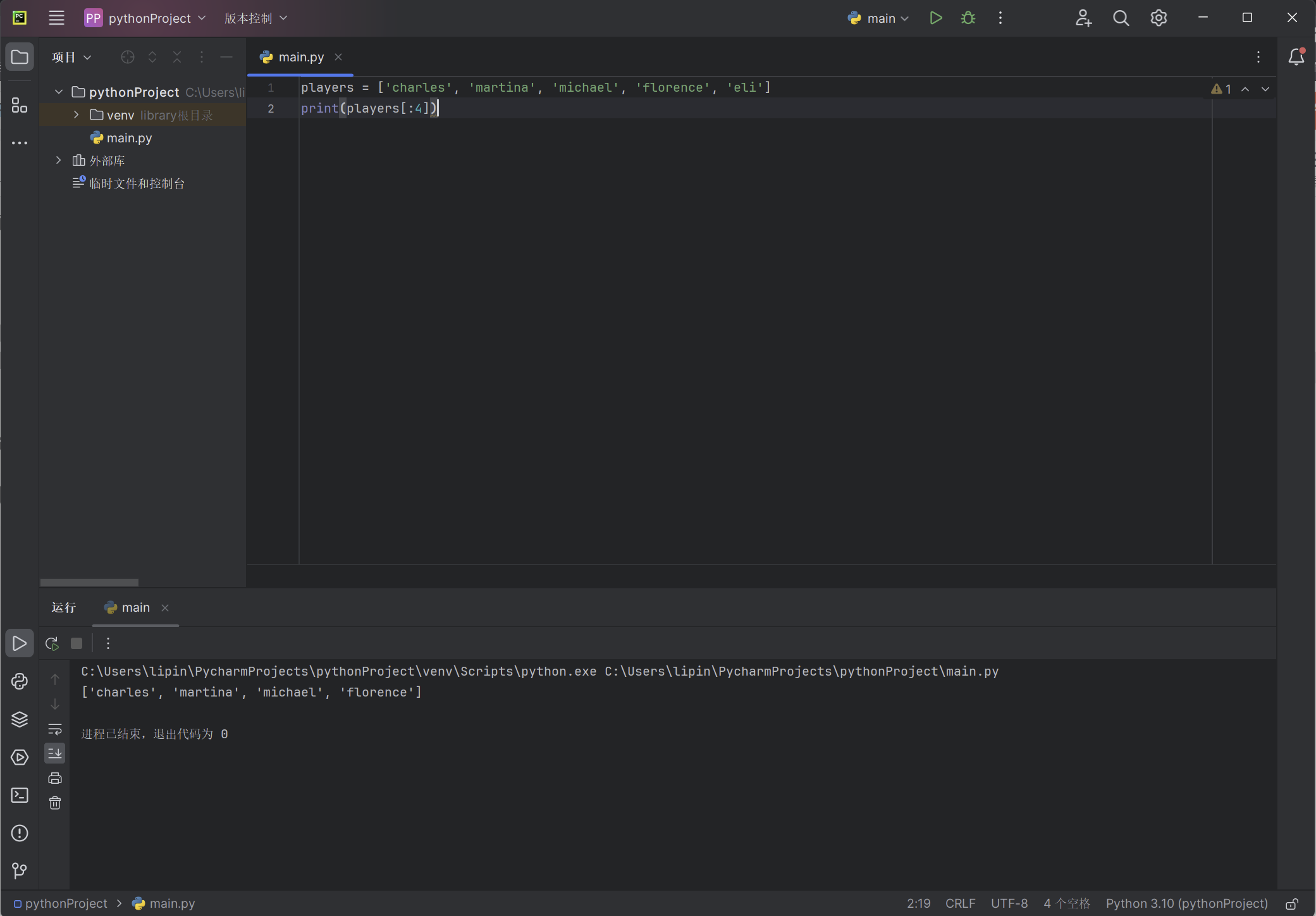
Task: Collapse all project tree items
Action: (177, 57)
